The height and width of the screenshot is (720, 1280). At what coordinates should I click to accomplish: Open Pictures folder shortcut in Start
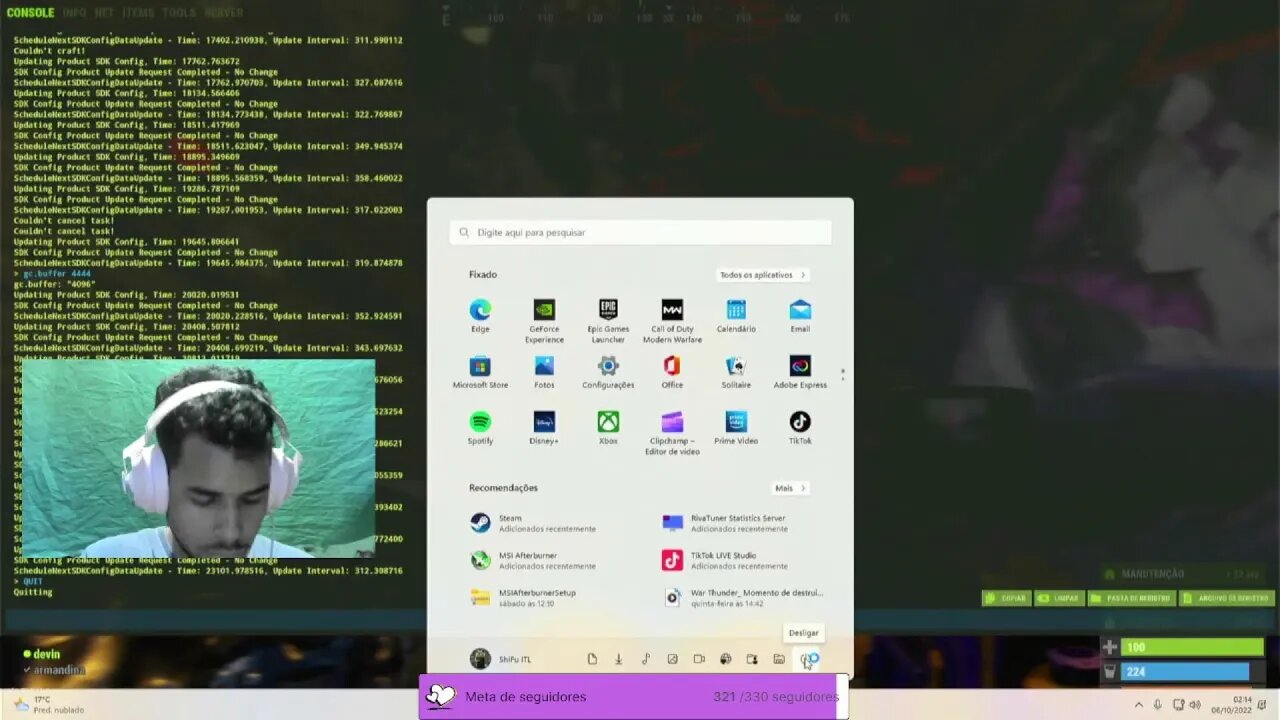(x=672, y=659)
